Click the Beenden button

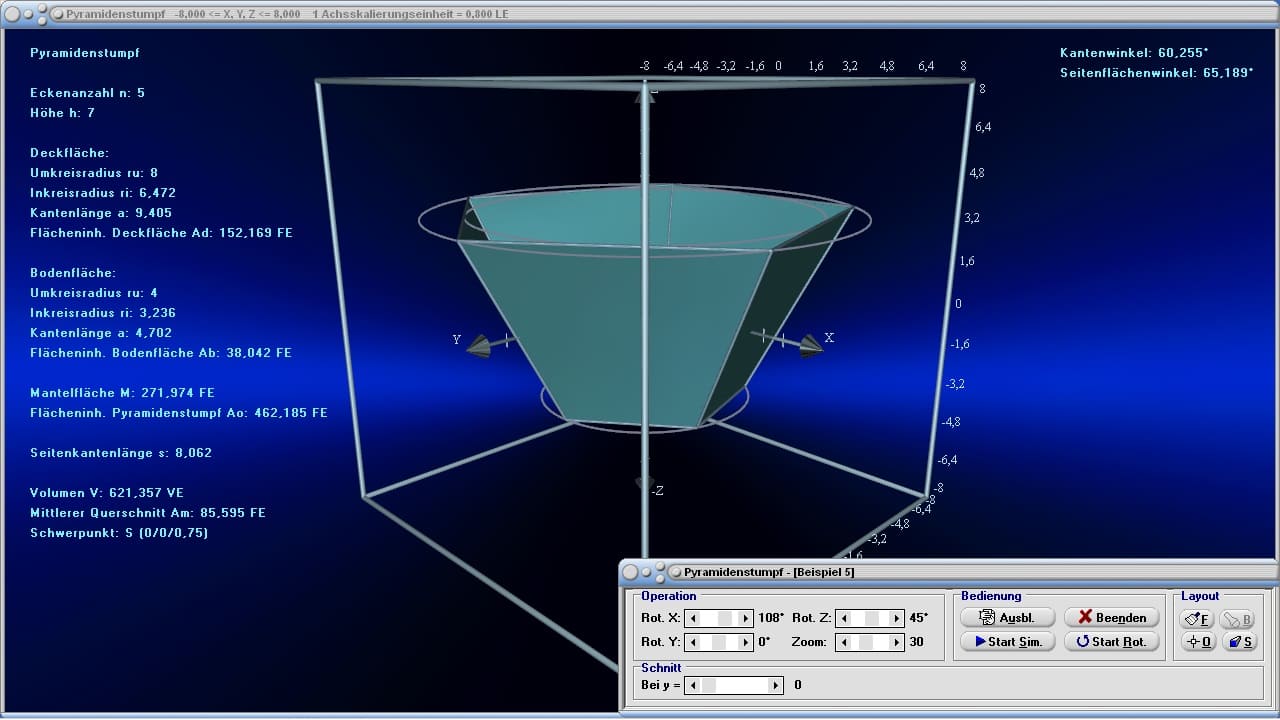point(1111,617)
